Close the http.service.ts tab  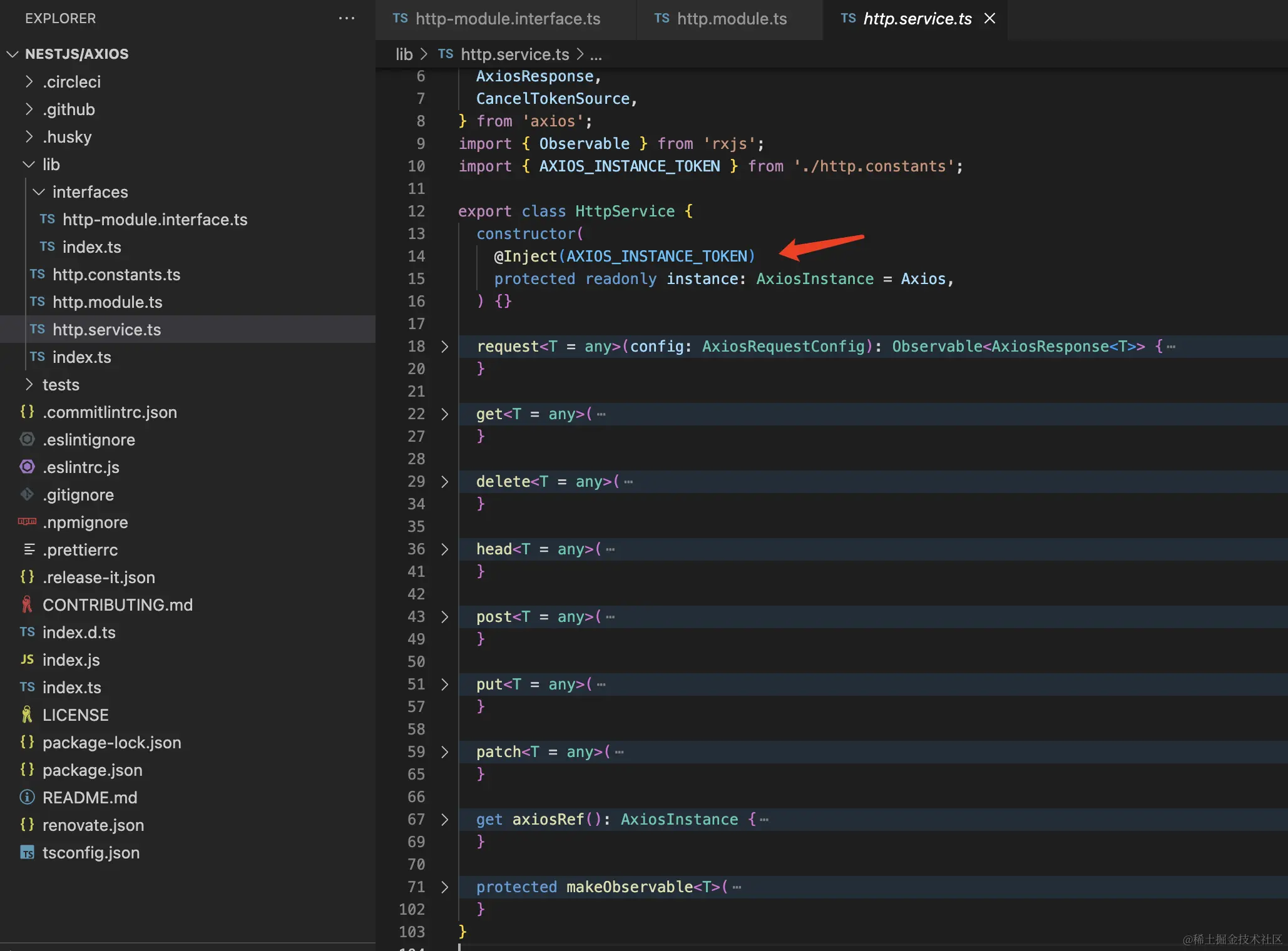(x=989, y=19)
